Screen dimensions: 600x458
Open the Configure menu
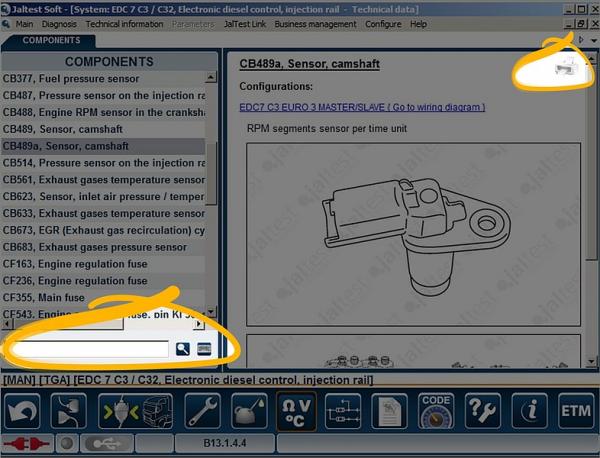tap(383, 24)
